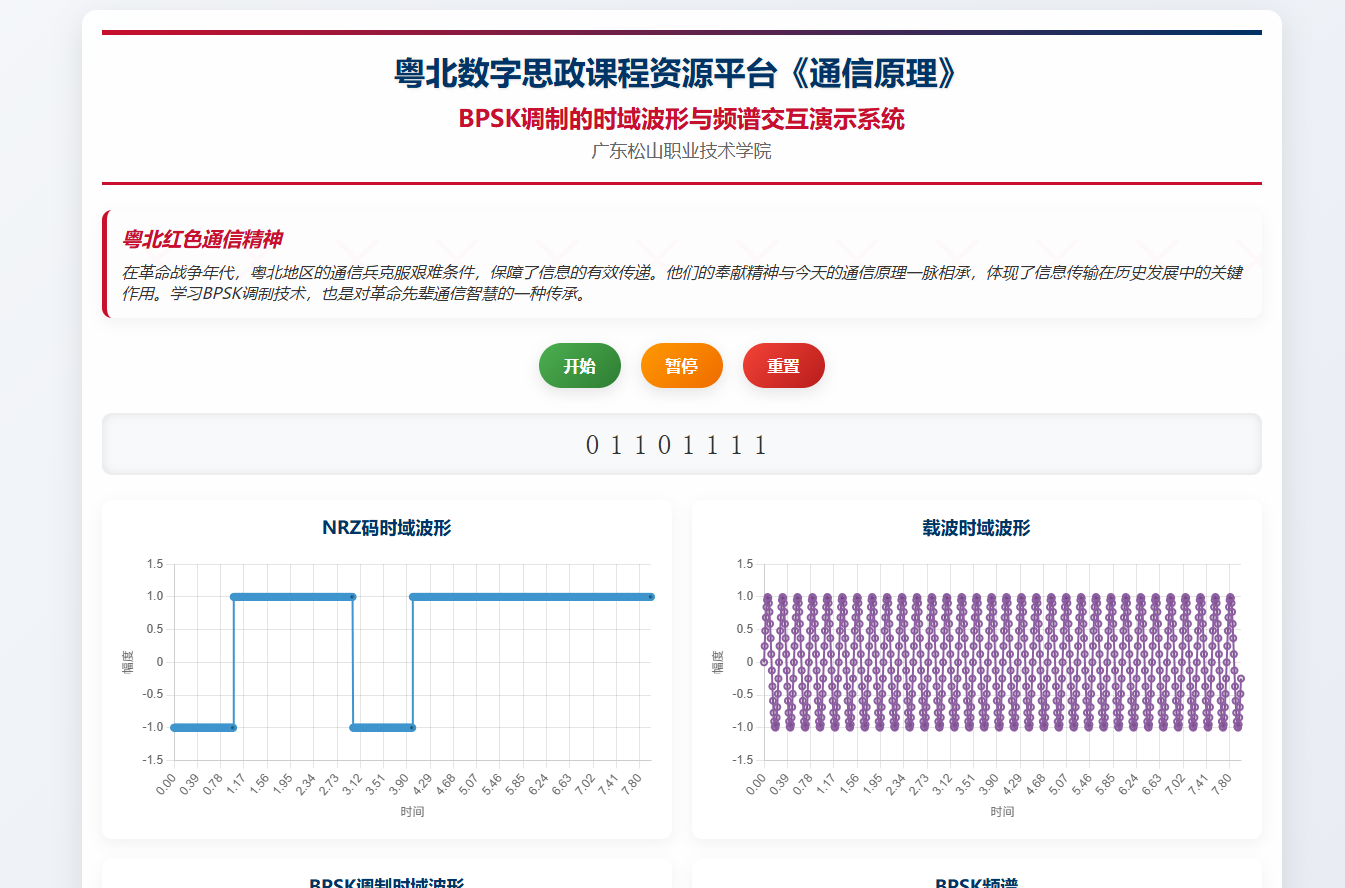This screenshot has width=1345, height=888.
Task: Click the purple carrier waveform plot
Action: click(x=1002, y=662)
